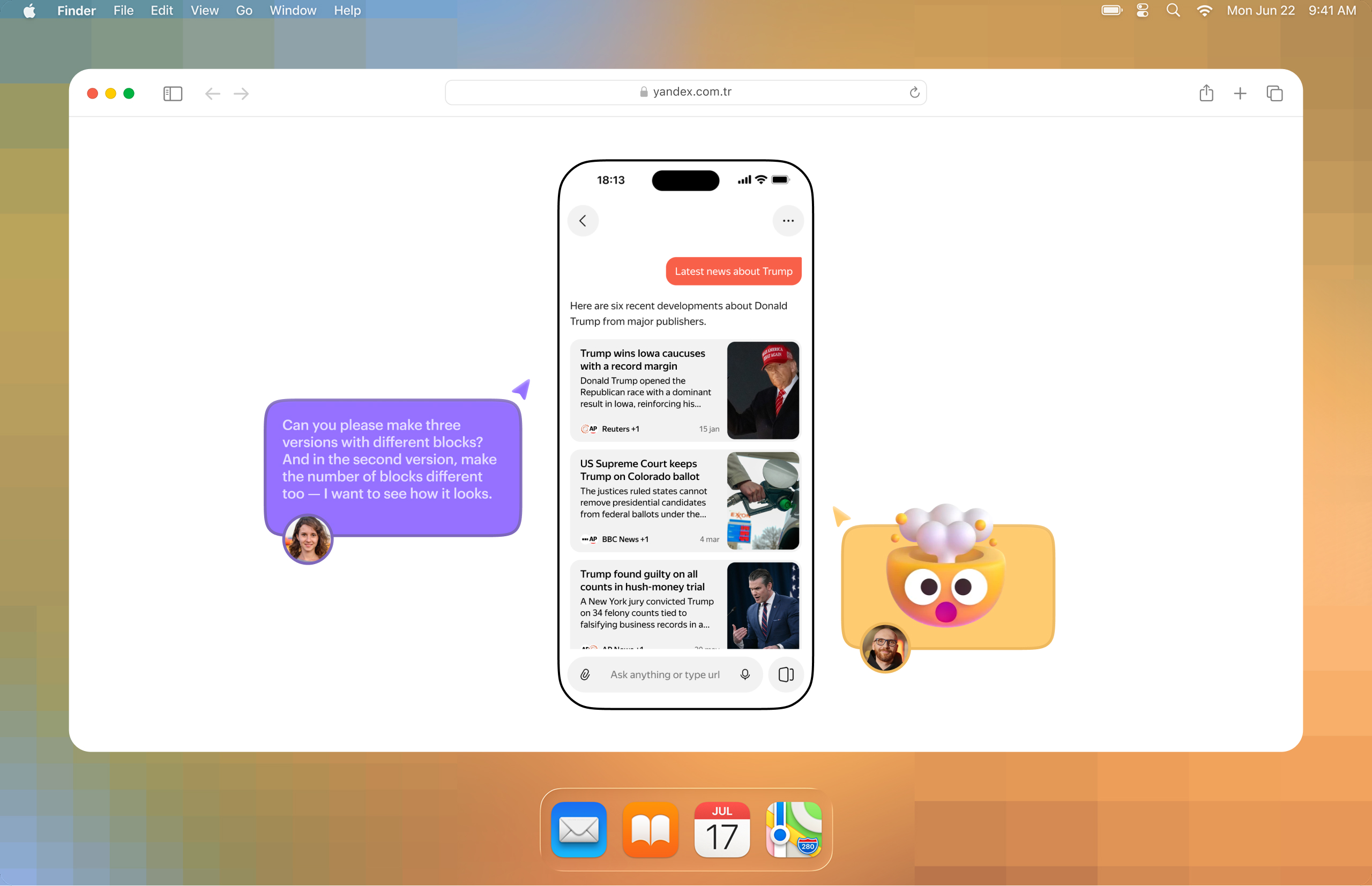Open the Window menu

293,10
